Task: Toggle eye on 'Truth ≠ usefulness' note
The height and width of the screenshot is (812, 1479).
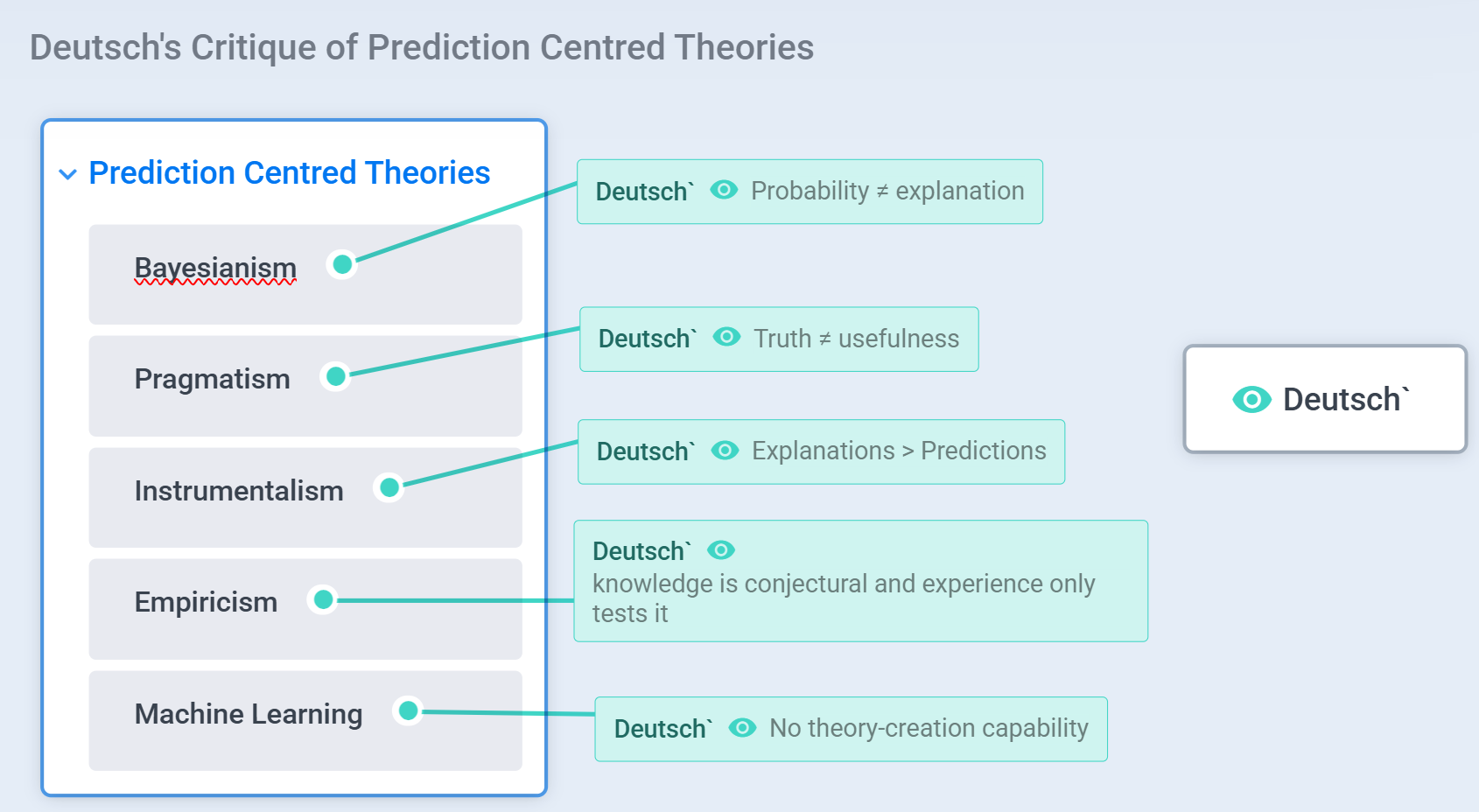Action: [726, 337]
